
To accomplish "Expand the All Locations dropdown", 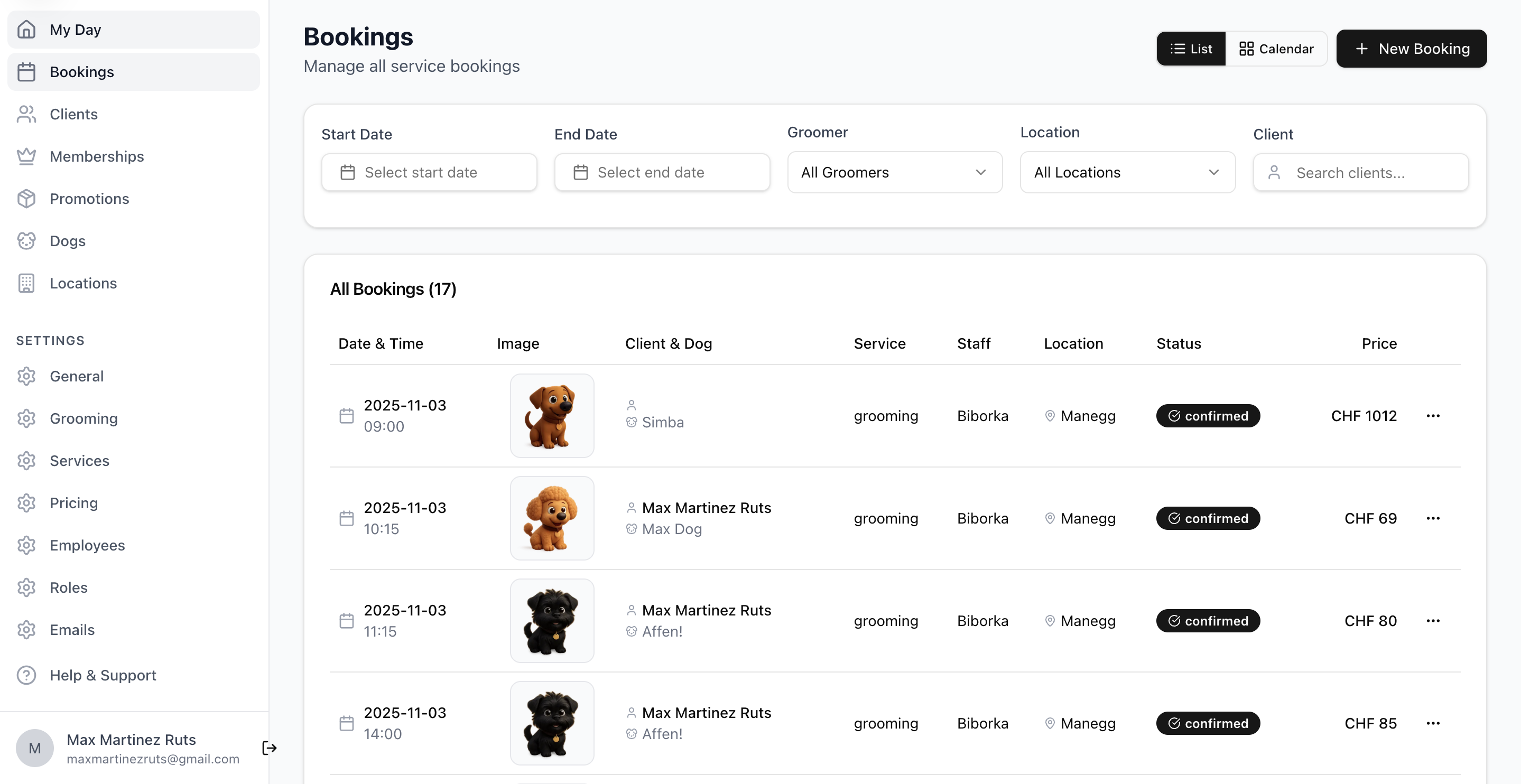I will [1127, 172].
